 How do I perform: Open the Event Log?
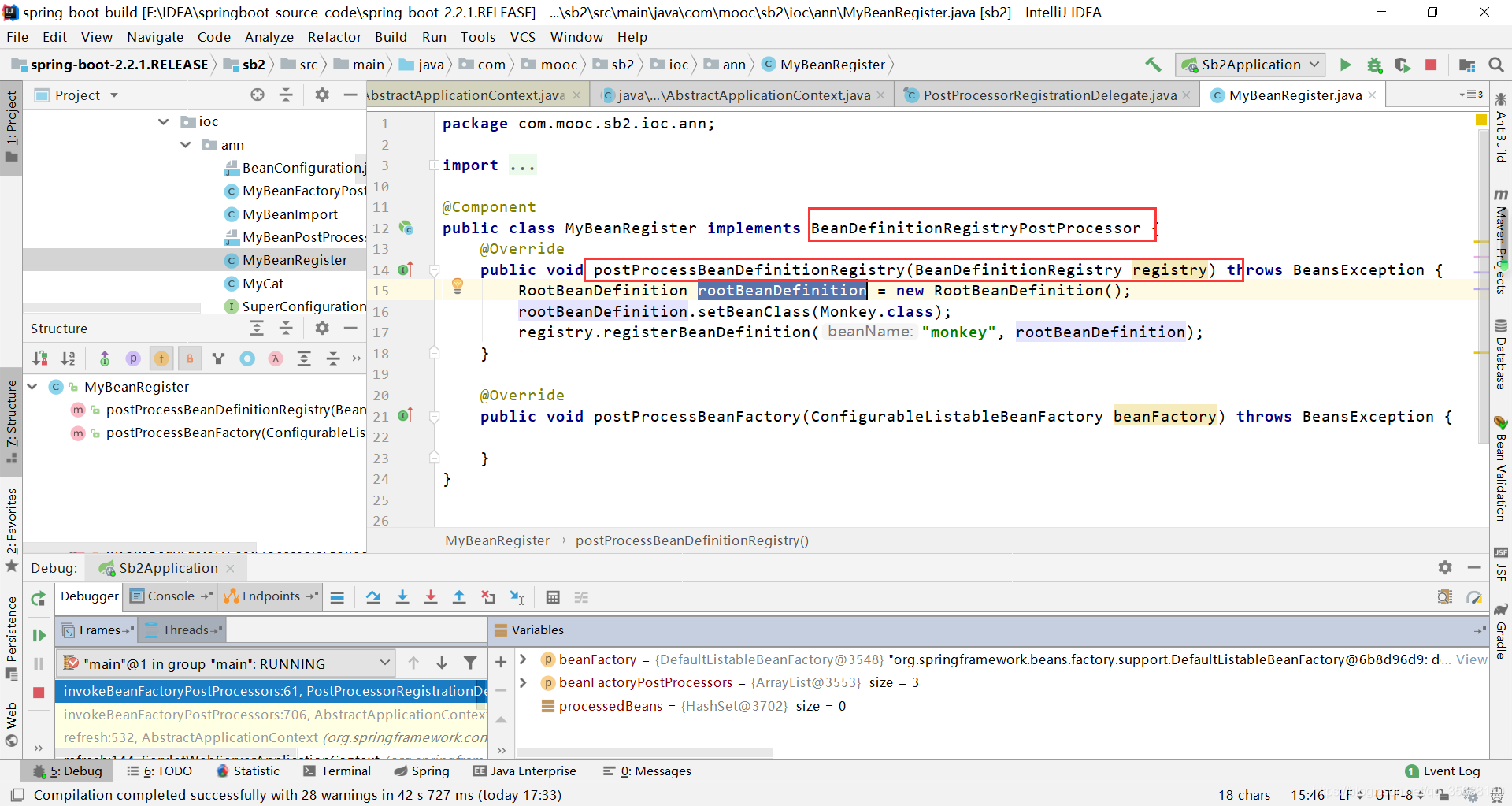click(1443, 771)
